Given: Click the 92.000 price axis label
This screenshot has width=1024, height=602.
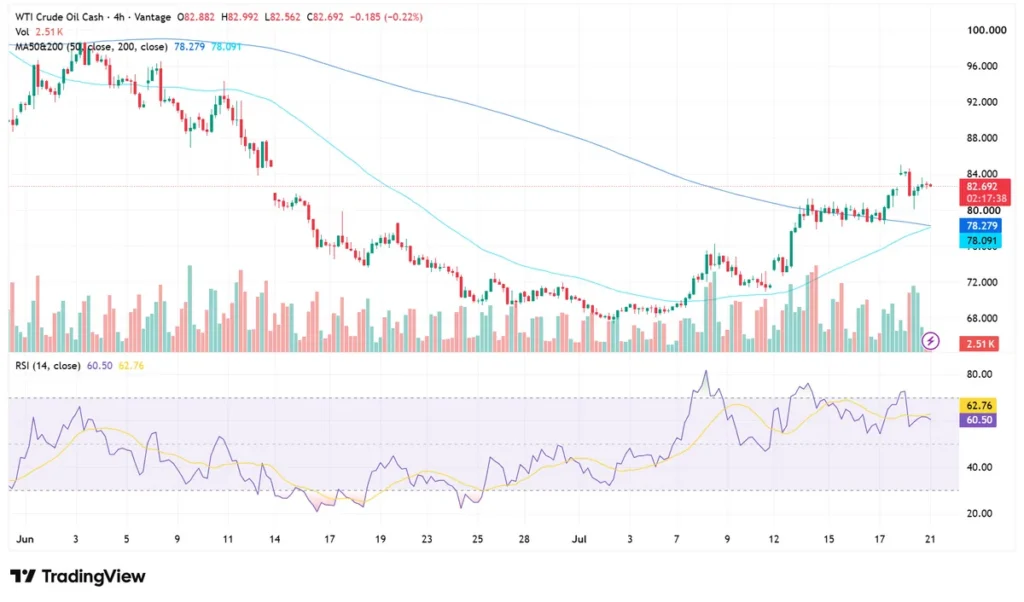Looking at the screenshot, I should pos(982,102).
